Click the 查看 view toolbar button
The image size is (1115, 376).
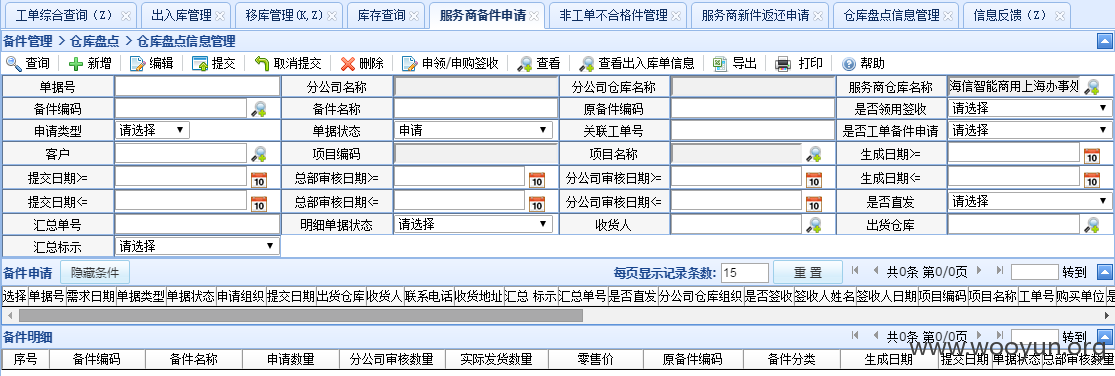[x=538, y=64]
